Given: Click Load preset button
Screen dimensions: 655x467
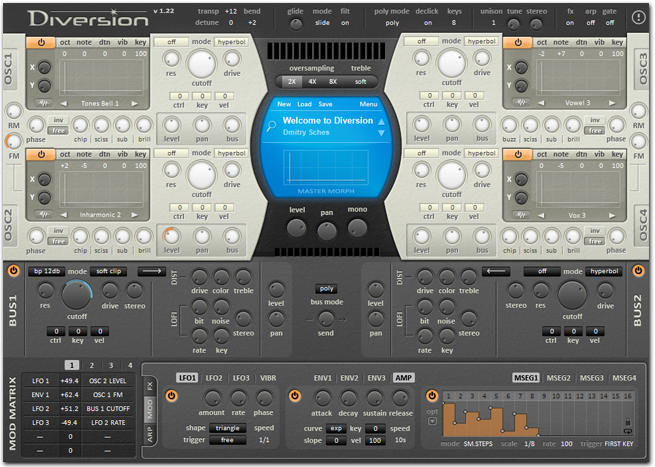Looking at the screenshot, I should (x=304, y=104).
